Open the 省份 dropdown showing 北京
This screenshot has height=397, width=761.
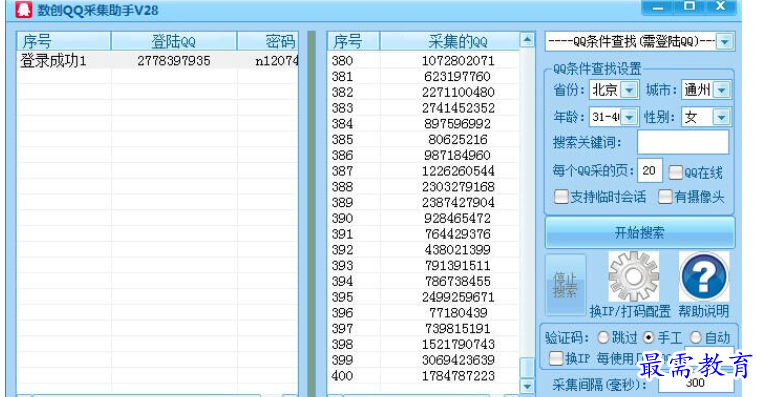point(629,90)
